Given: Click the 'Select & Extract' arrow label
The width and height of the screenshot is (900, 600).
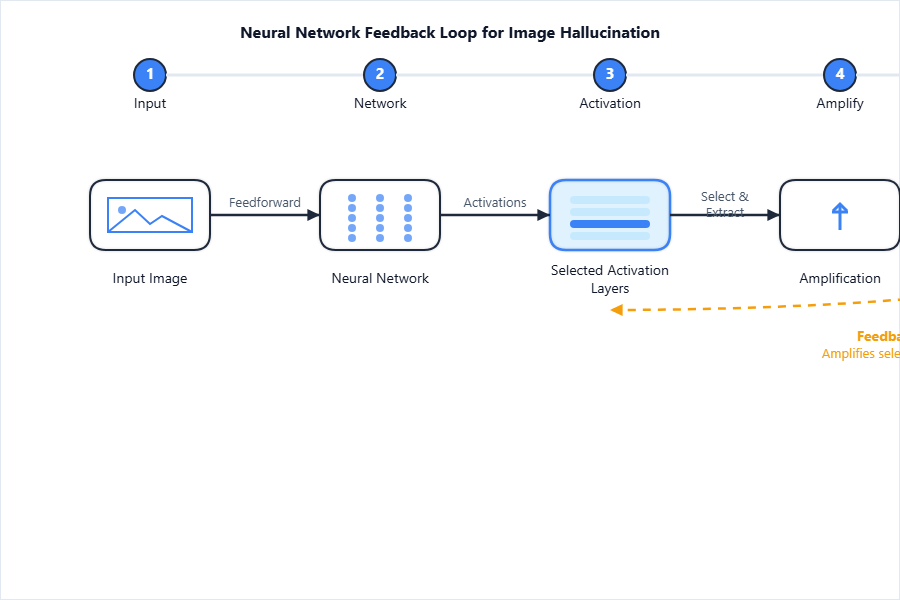Looking at the screenshot, I should [725, 204].
